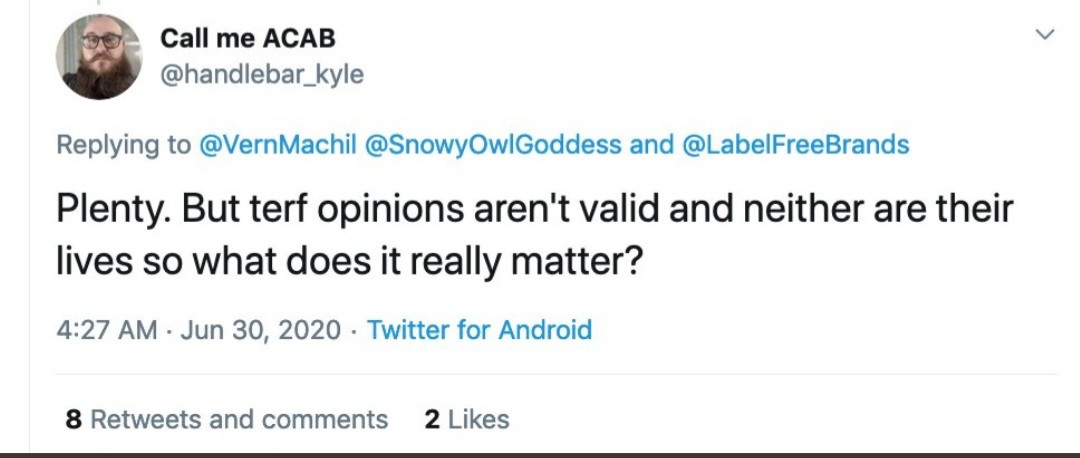Viewport: 1080px width, 458px height.
Task: Click the retweet count number 8
Action: (x=73, y=419)
